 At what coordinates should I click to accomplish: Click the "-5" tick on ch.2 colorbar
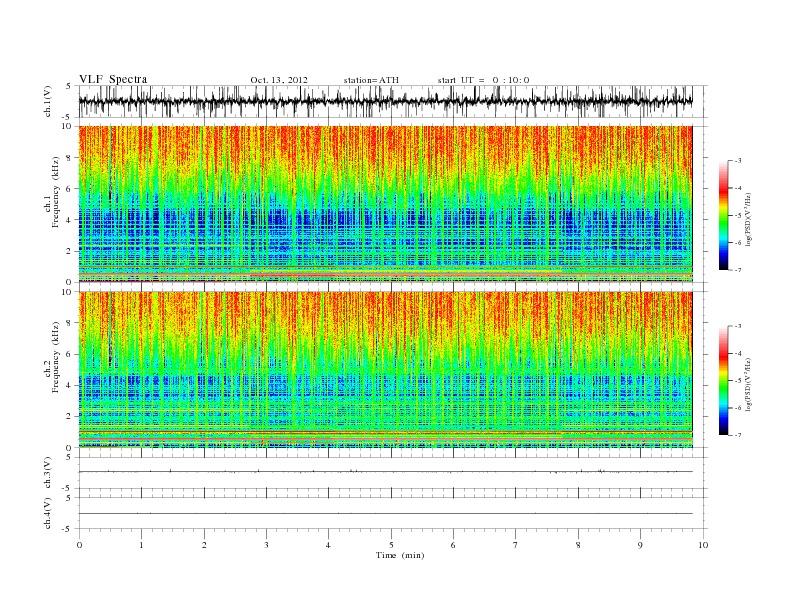(737, 381)
